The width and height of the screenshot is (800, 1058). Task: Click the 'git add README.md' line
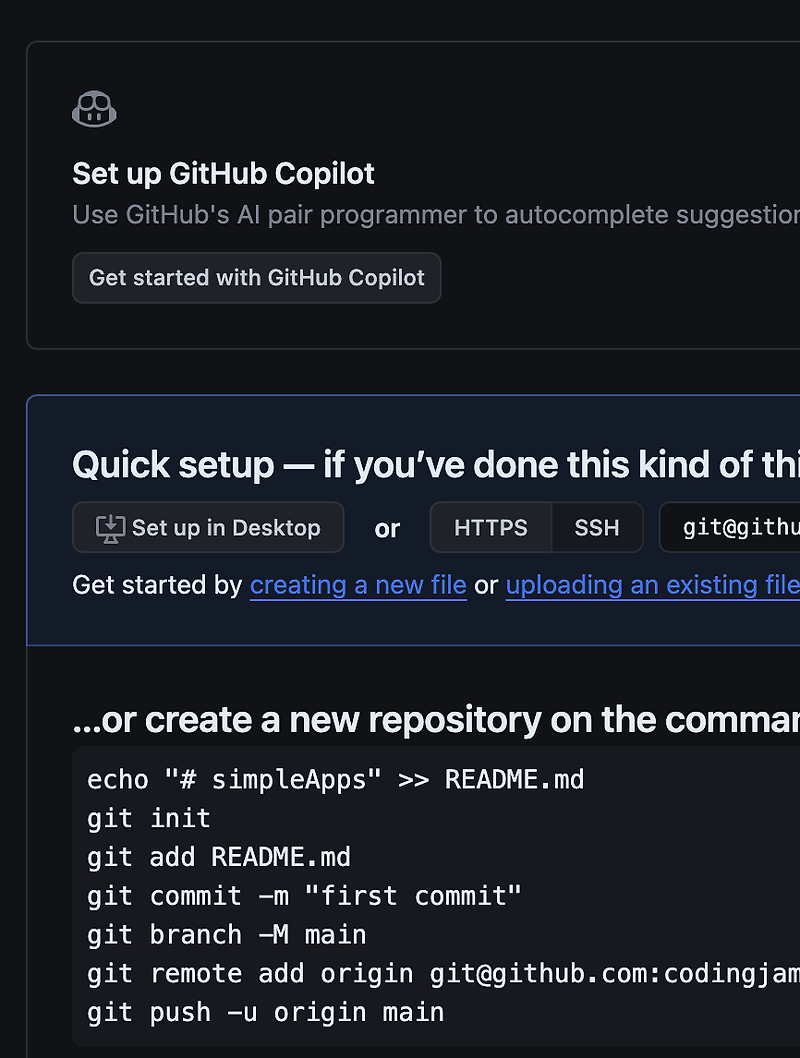pyautogui.click(x=217, y=857)
